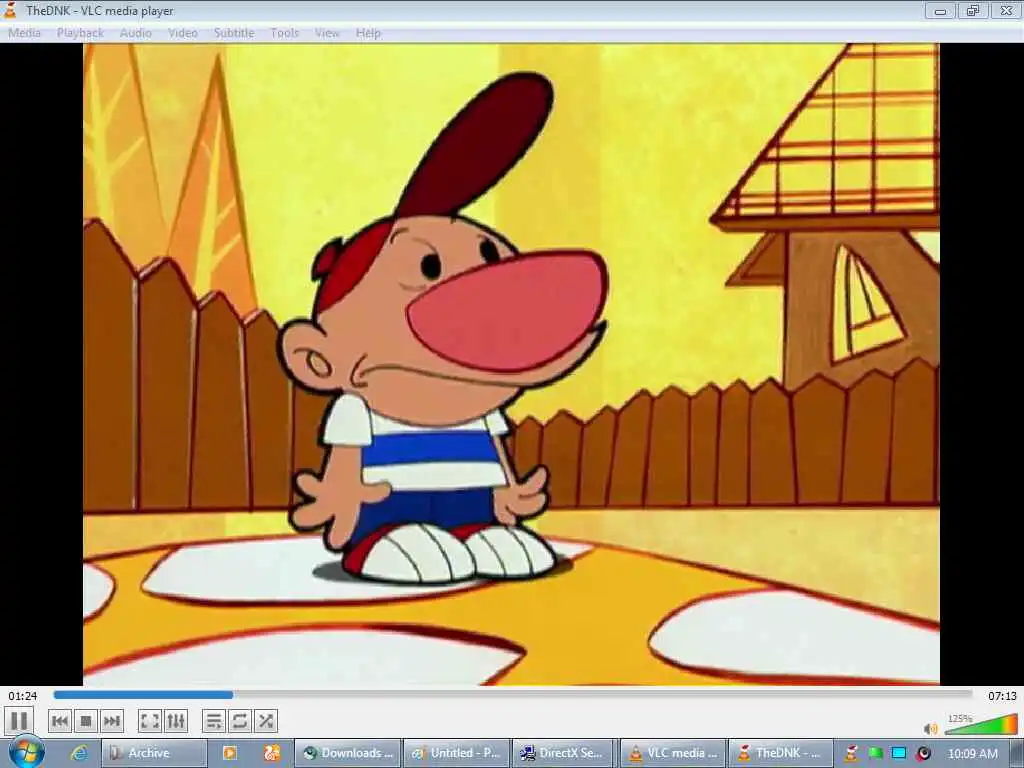Switch to TheDNK taskbar button
This screenshot has height=768, width=1024.
781,753
